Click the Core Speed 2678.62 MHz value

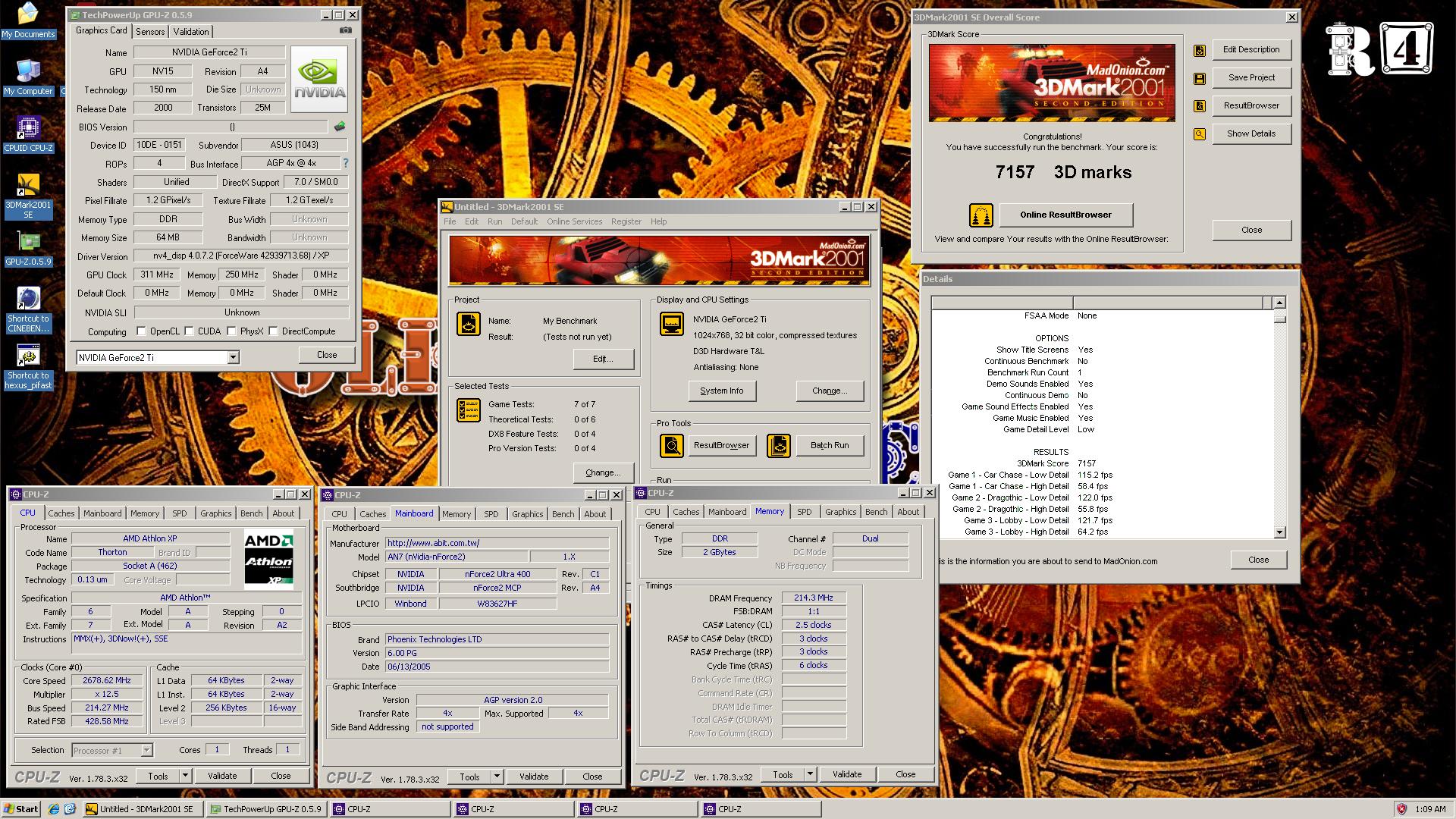click(107, 680)
